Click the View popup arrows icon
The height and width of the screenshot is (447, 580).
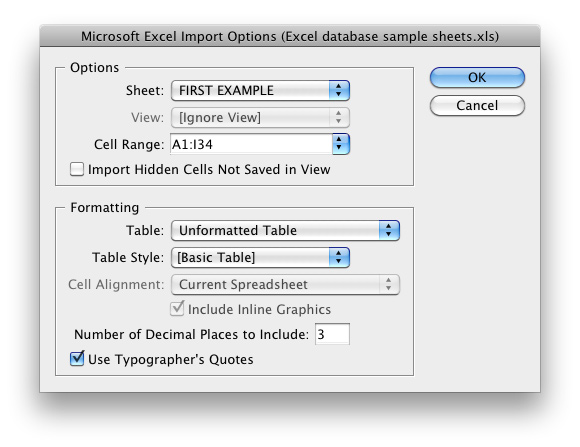339,117
